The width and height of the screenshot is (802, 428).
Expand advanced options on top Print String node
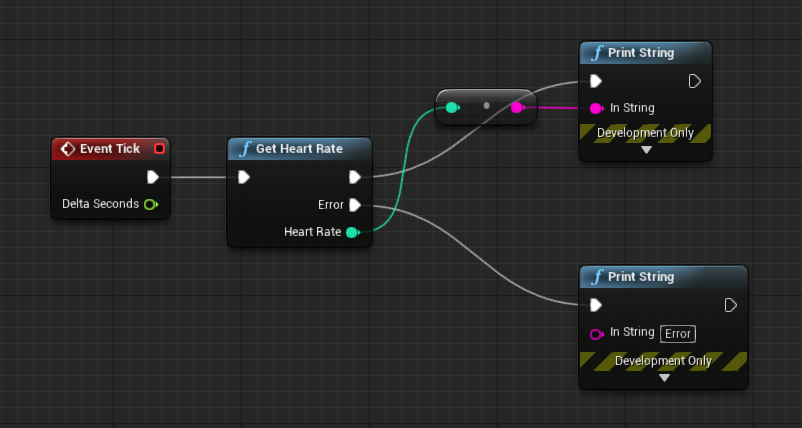[646, 150]
